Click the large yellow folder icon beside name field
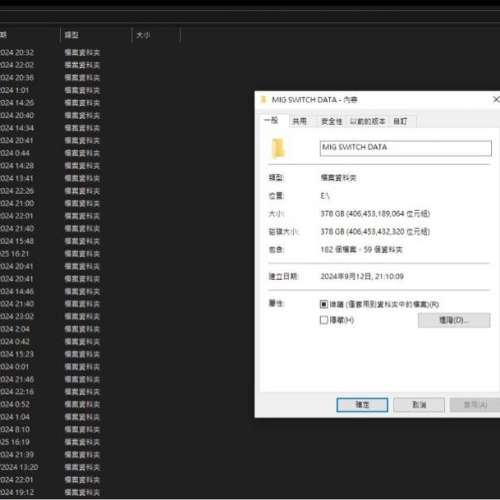 click(x=278, y=148)
